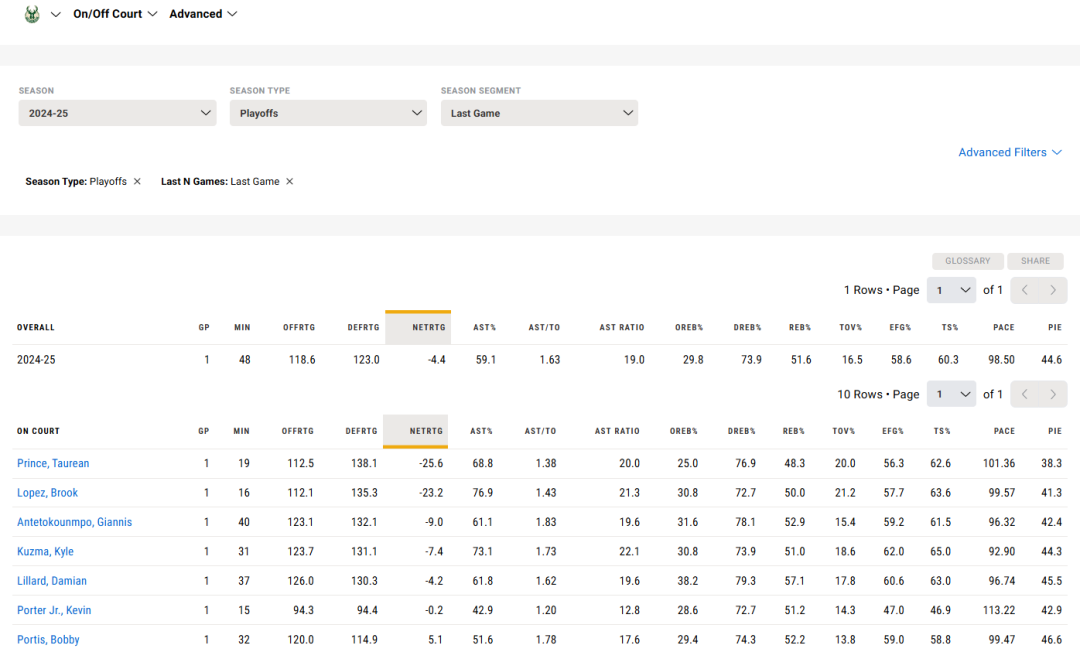This screenshot has width=1080, height=652.
Task: Open the Season Type Playoffs dropdown
Action: [329, 113]
